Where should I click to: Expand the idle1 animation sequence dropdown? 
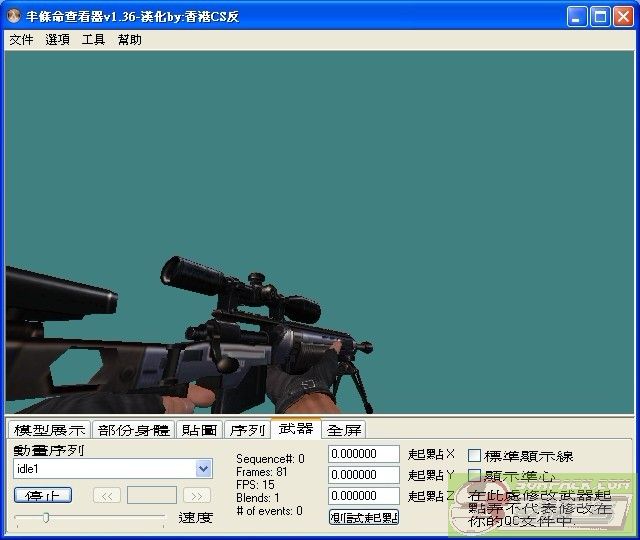204,468
